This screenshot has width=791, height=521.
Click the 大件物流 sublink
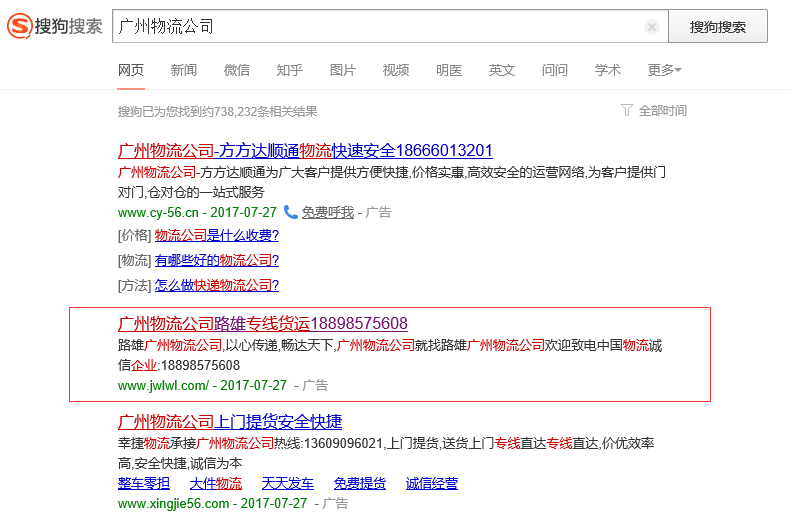216,483
